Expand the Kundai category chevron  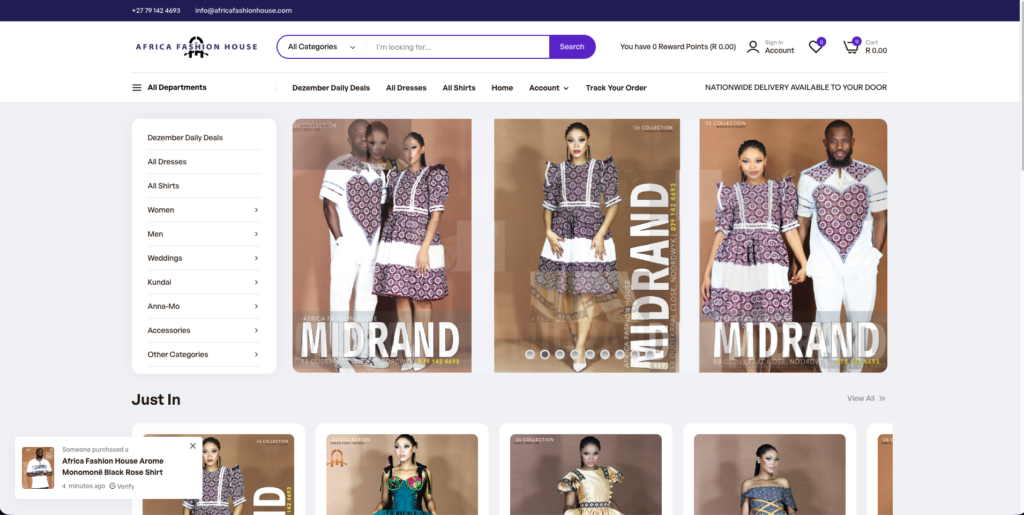[256, 283]
